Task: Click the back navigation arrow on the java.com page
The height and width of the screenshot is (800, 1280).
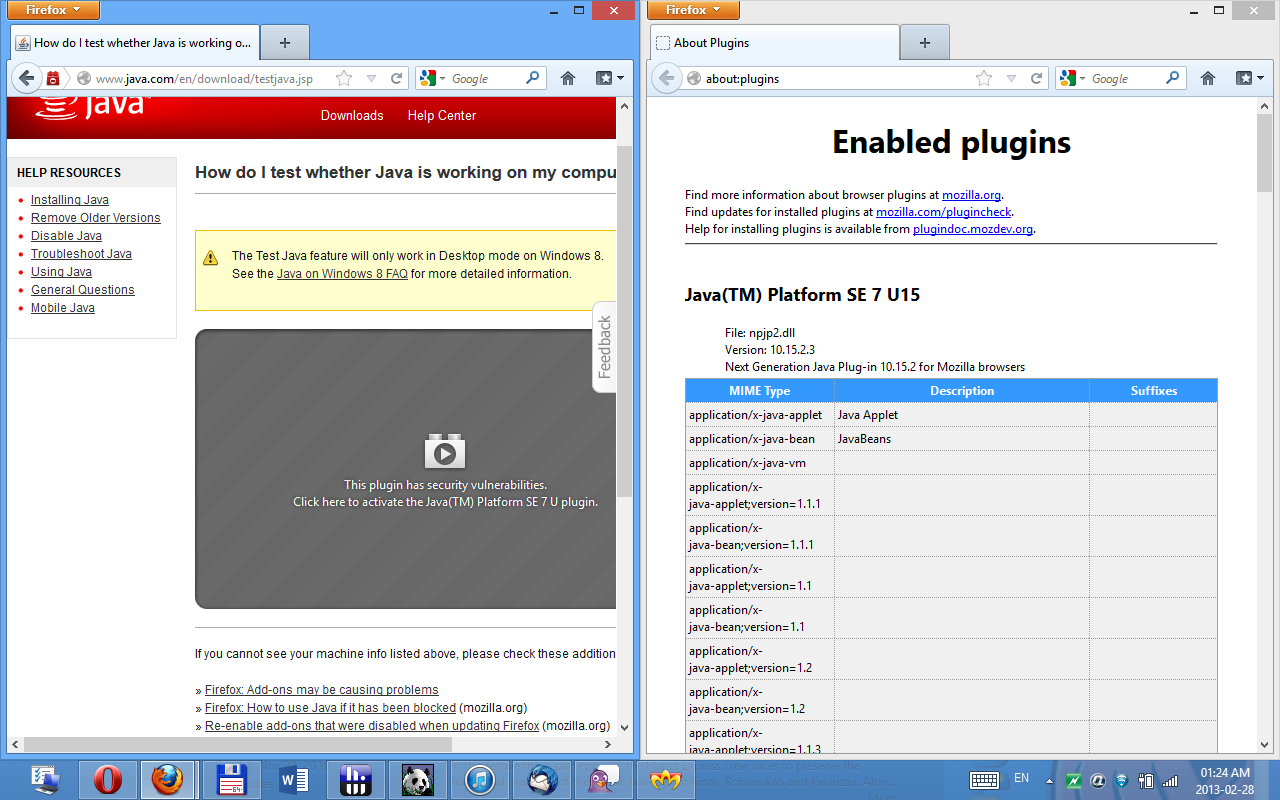Action: (26, 78)
